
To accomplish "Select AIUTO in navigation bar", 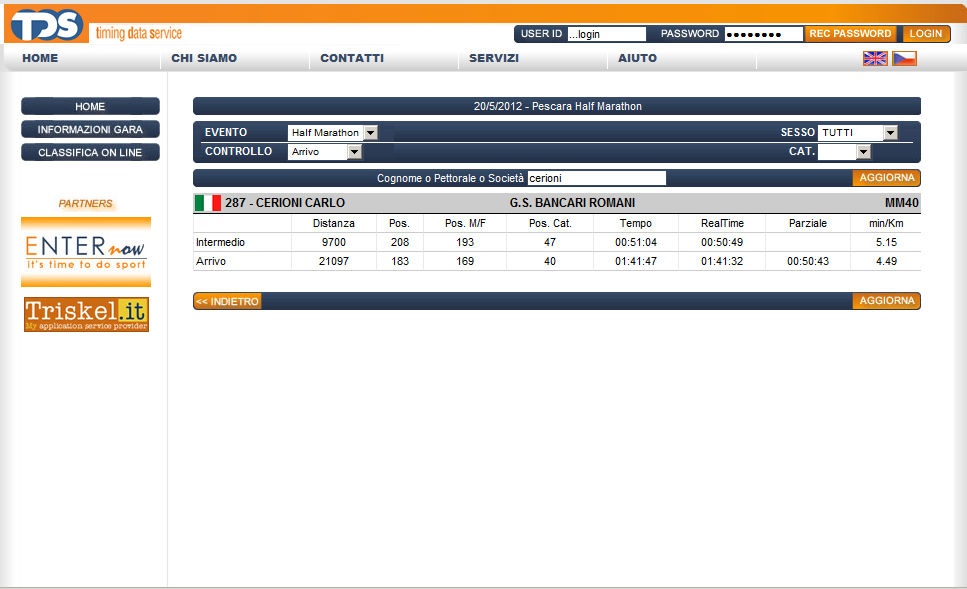I will tap(637, 58).
